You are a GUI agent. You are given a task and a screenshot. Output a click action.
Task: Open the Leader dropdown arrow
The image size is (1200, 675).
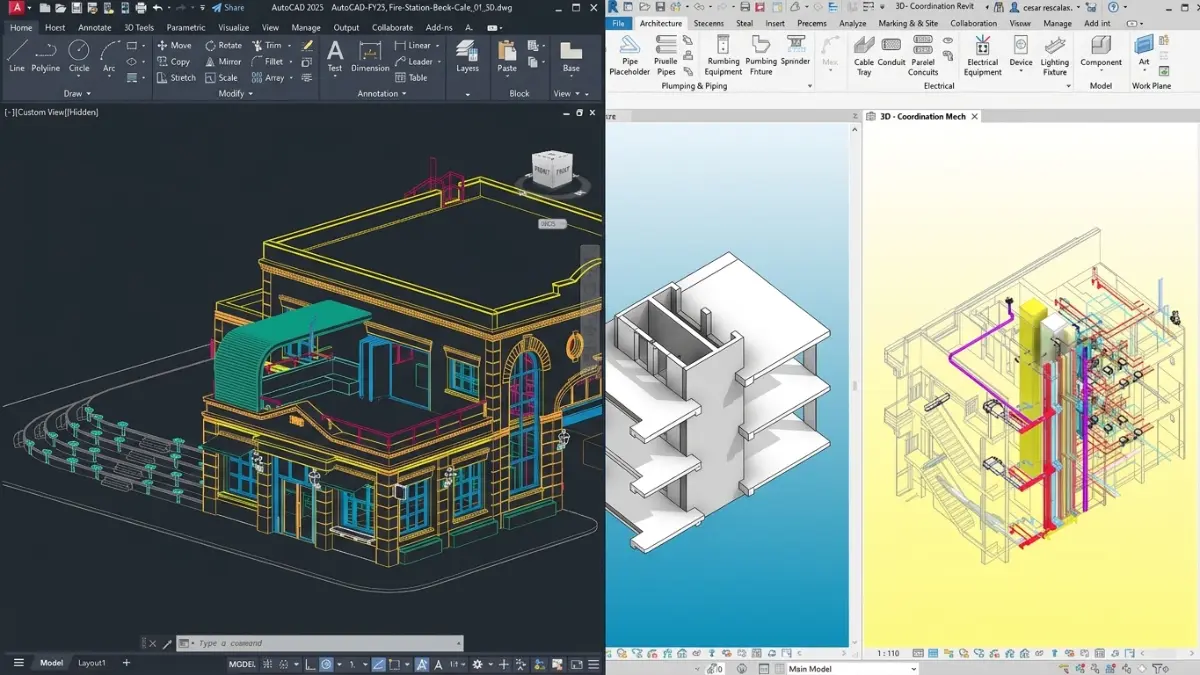[441, 61]
